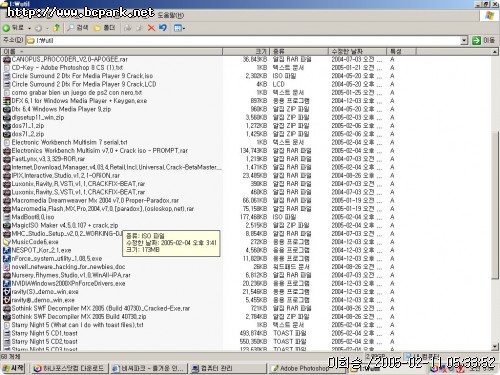Viewport: 500px width, 375px height.
Task: Select the DFX 6.1 Keygen.exe icon
Action: [x=6, y=101]
